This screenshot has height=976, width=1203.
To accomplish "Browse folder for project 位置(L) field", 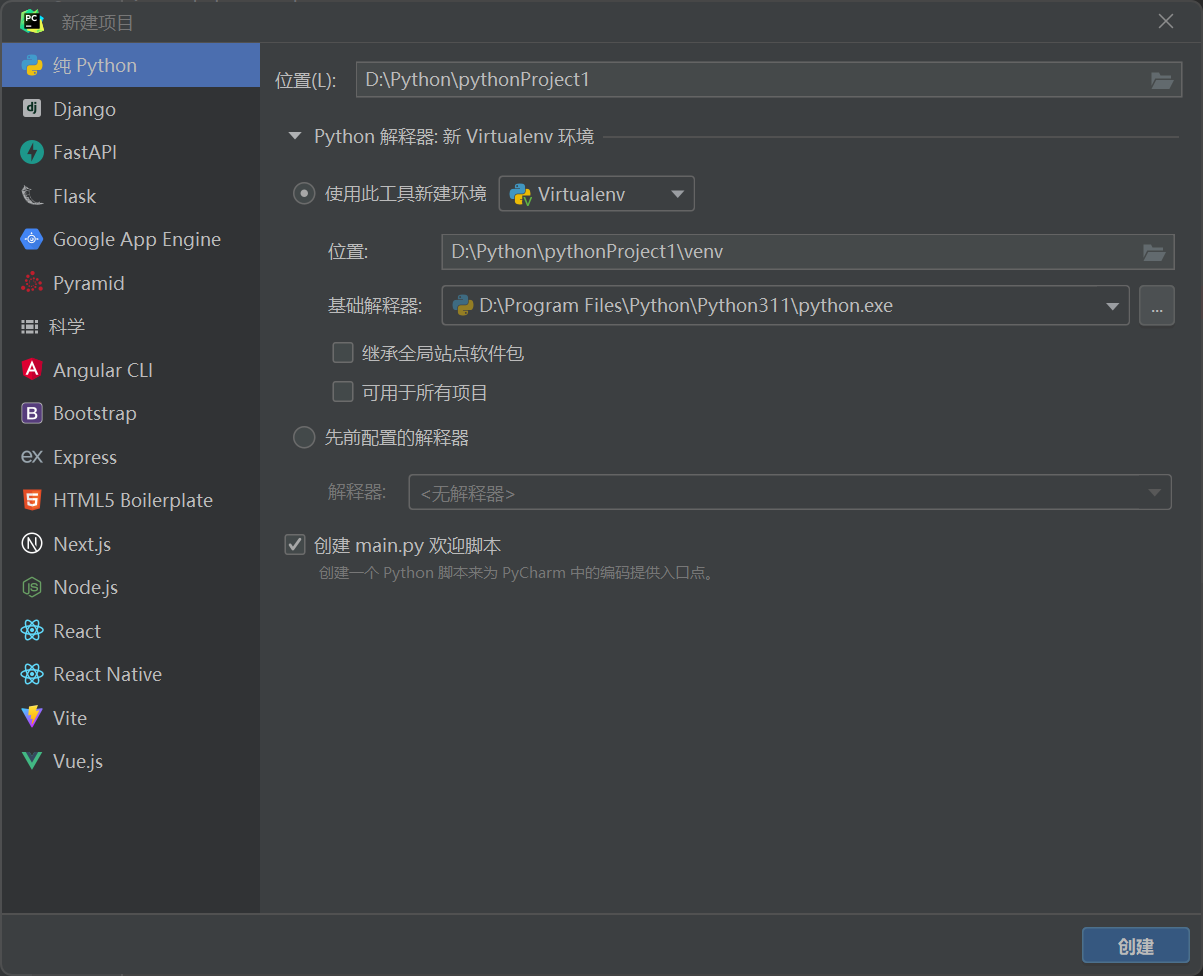I will tap(1161, 80).
